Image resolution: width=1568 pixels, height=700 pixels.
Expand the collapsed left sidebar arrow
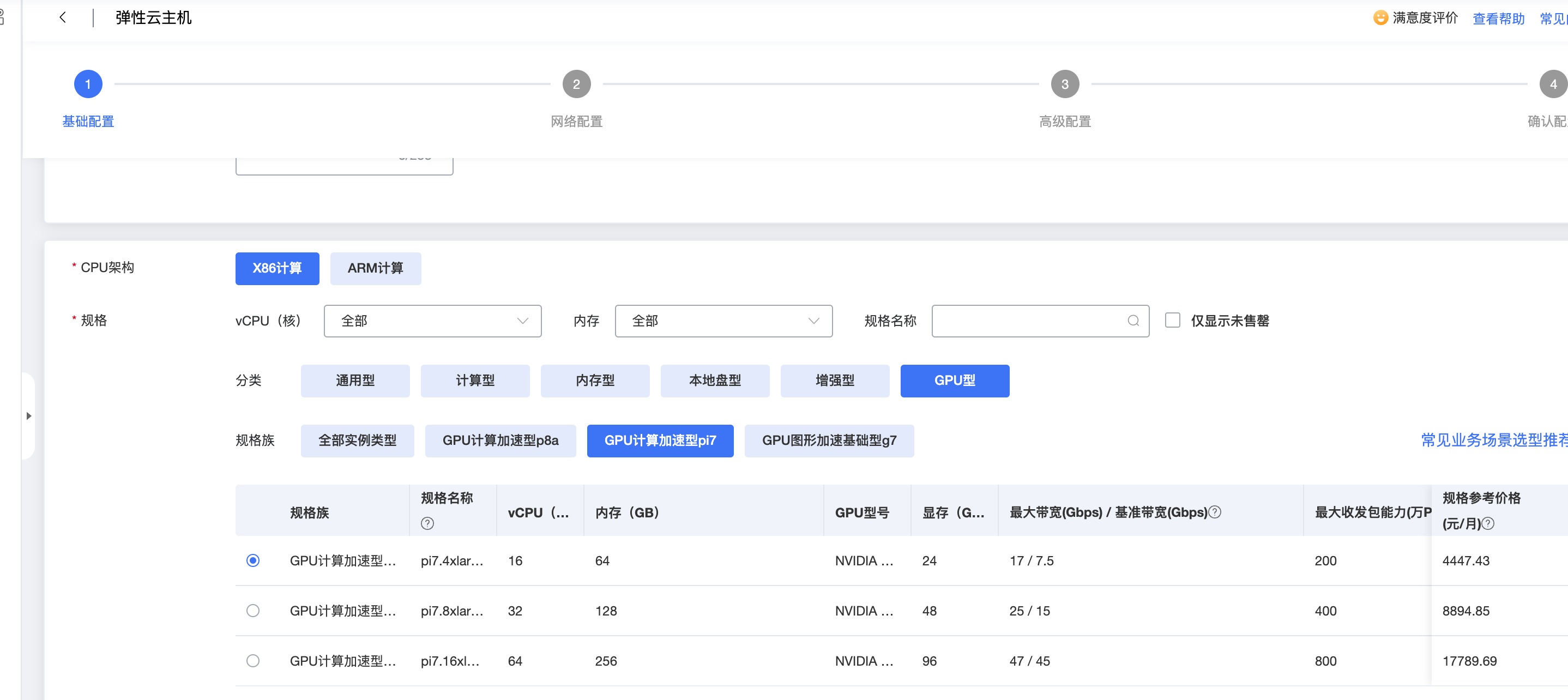pos(28,416)
